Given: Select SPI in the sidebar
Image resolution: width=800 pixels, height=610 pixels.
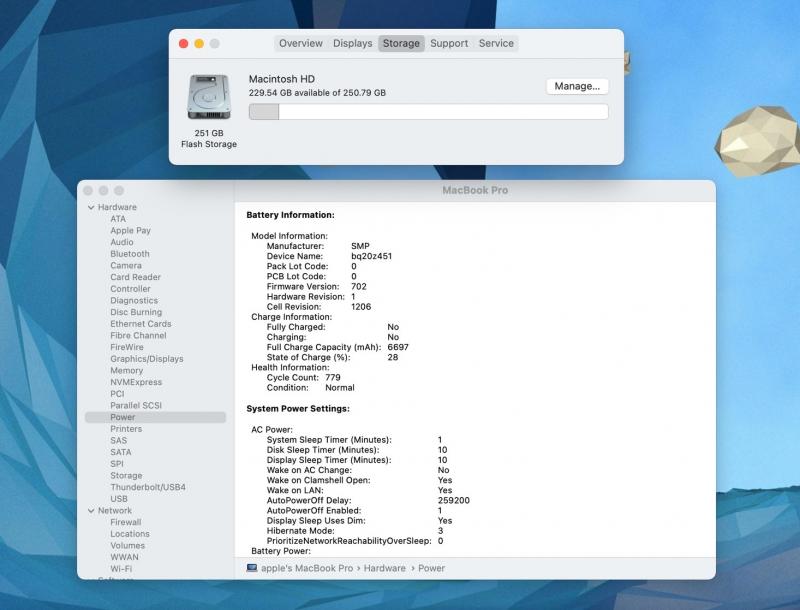Looking at the screenshot, I should [117, 464].
